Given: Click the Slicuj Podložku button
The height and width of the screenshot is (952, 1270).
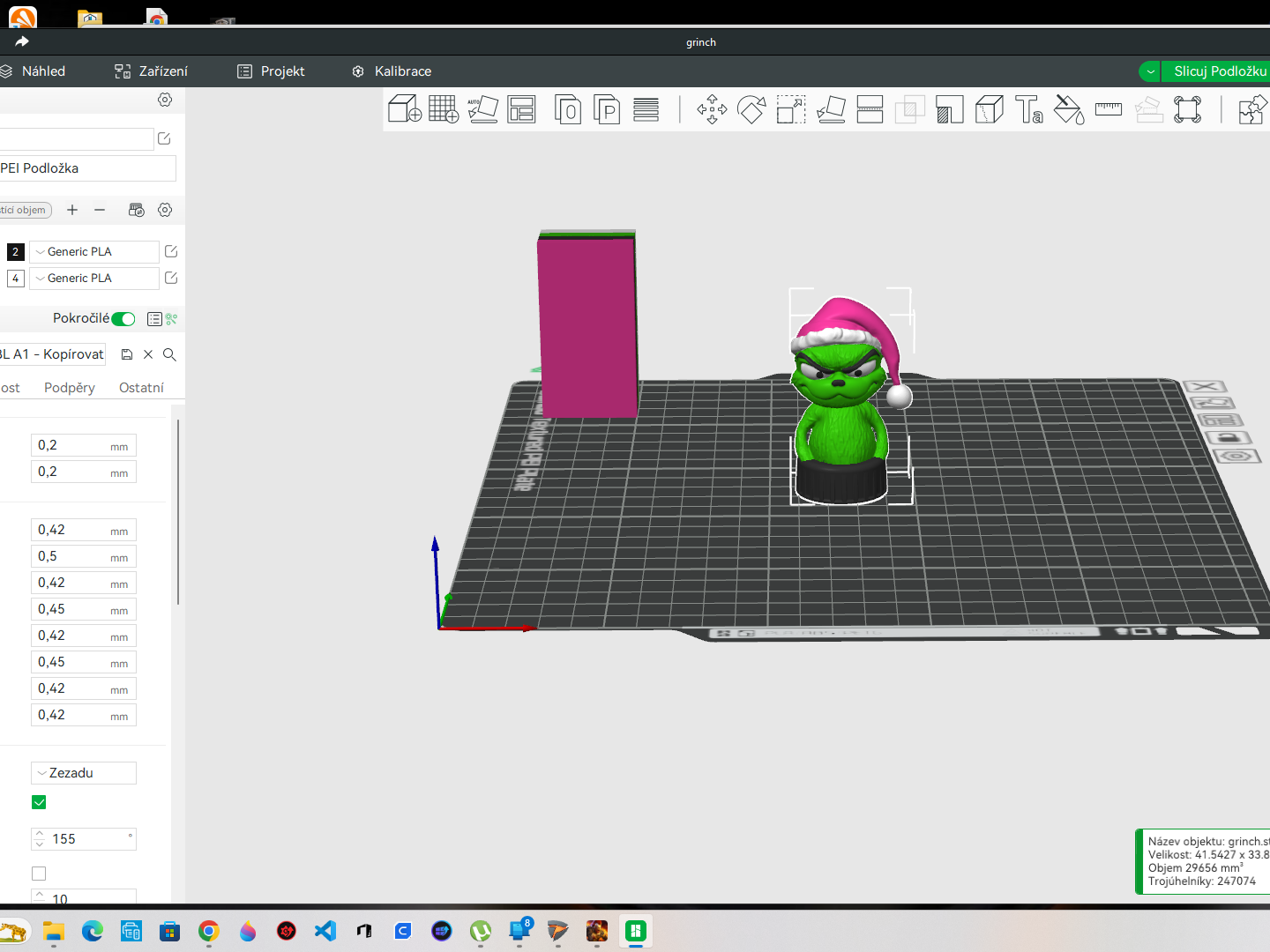Looking at the screenshot, I should (x=1216, y=71).
